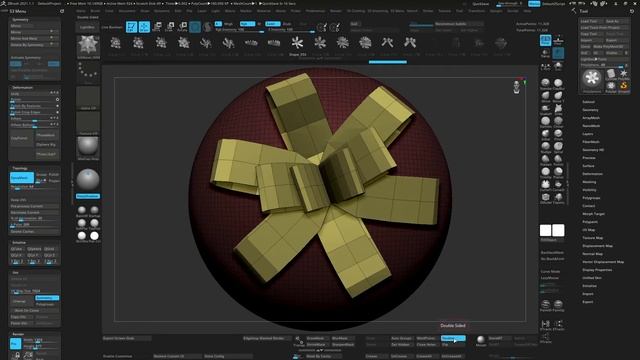Viewport: 640px width, 360px height.
Task: Toggle Rgb channel mode
Action: pyautogui.click(x=247, y=24)
